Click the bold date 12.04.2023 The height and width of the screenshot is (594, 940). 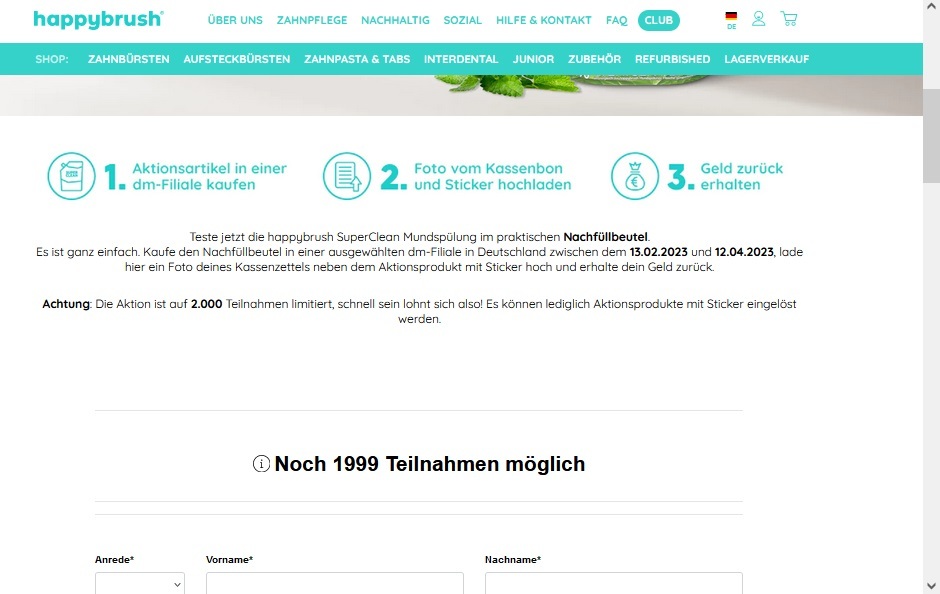point(744,252)
